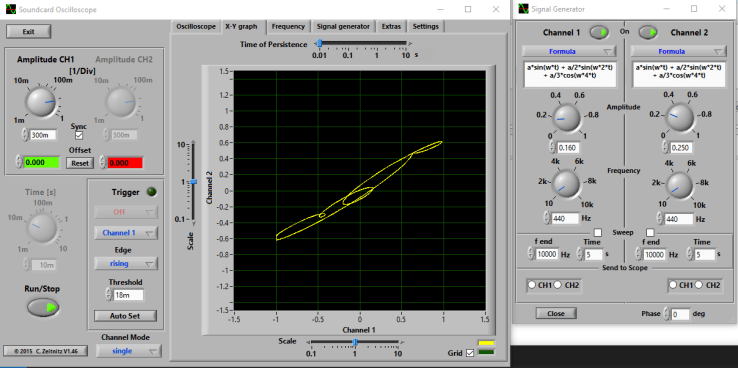Click the Auto Set button
Screen dimensions: 738x368
(x=125, y=316)
